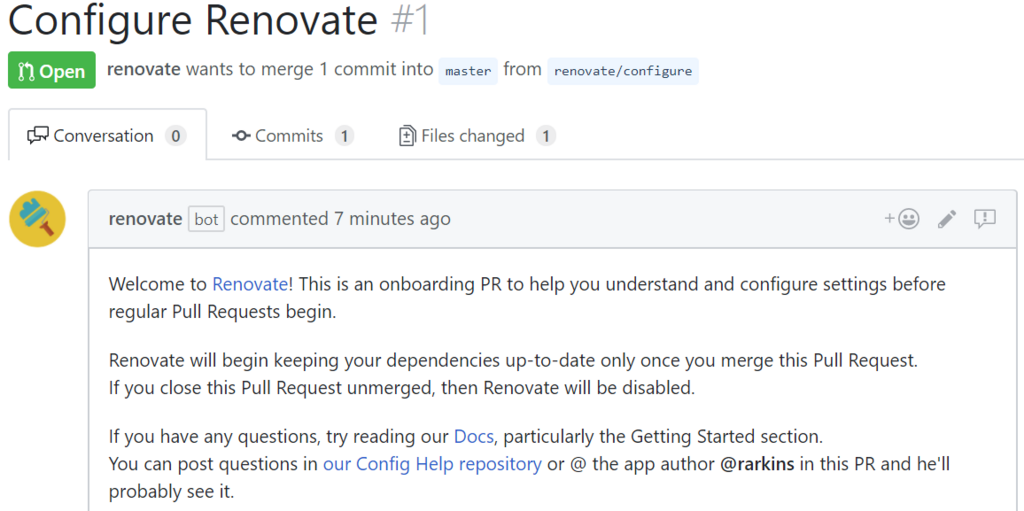The width and height of the screenshot is (1024, 511).
Task: Click the Conversation tab's 0 counter
Action: pyautogui.click(x=176, y=136)
